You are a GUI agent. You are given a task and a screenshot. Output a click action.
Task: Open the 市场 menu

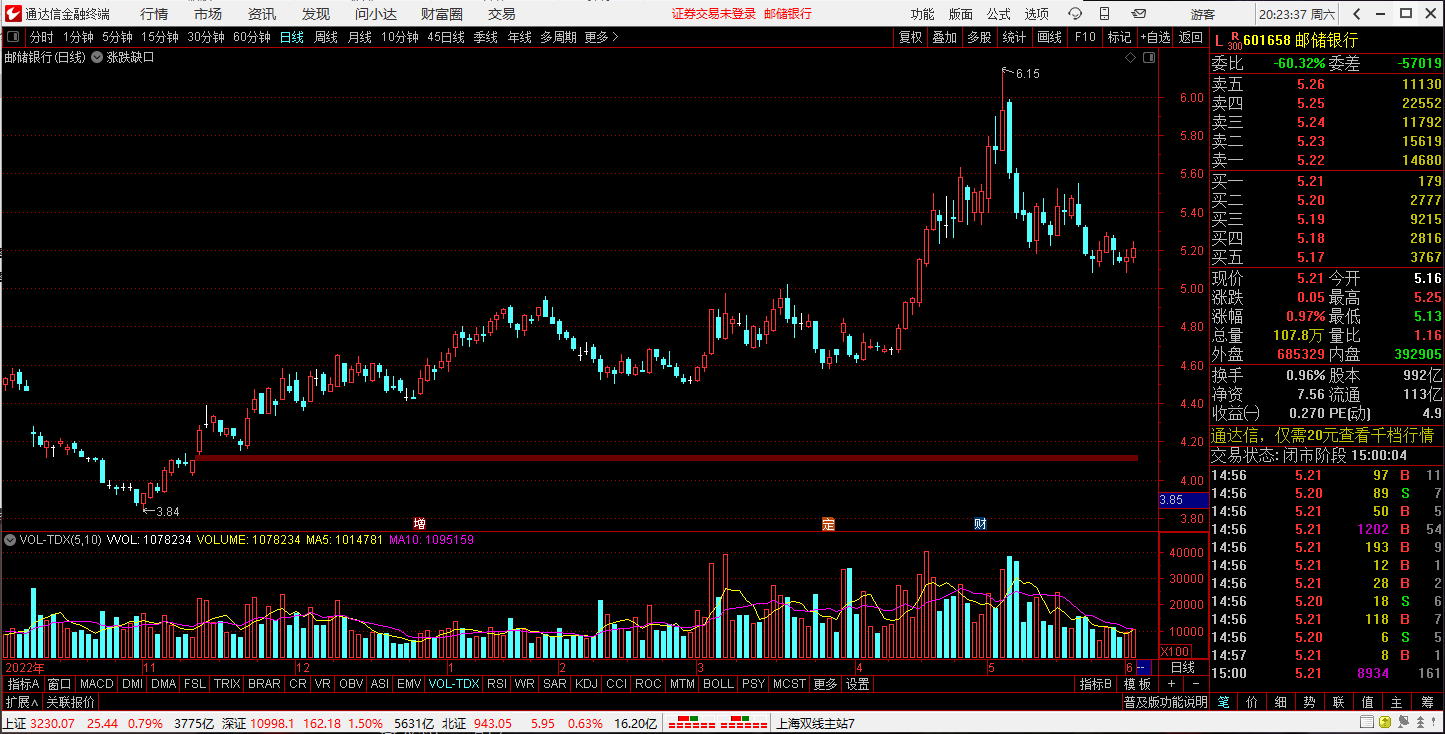(208, 14)
